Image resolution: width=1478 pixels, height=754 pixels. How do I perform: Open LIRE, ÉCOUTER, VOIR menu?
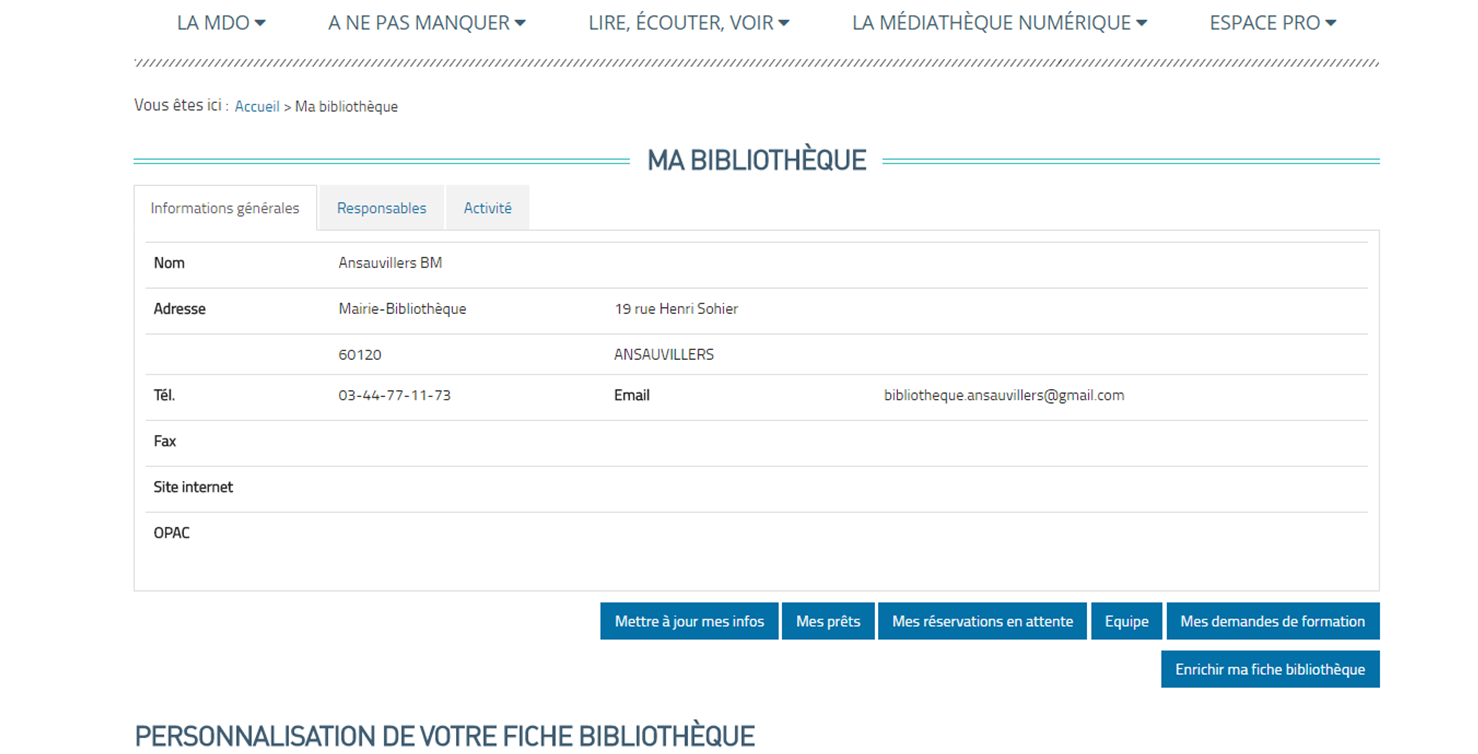(x=689, y=22)
